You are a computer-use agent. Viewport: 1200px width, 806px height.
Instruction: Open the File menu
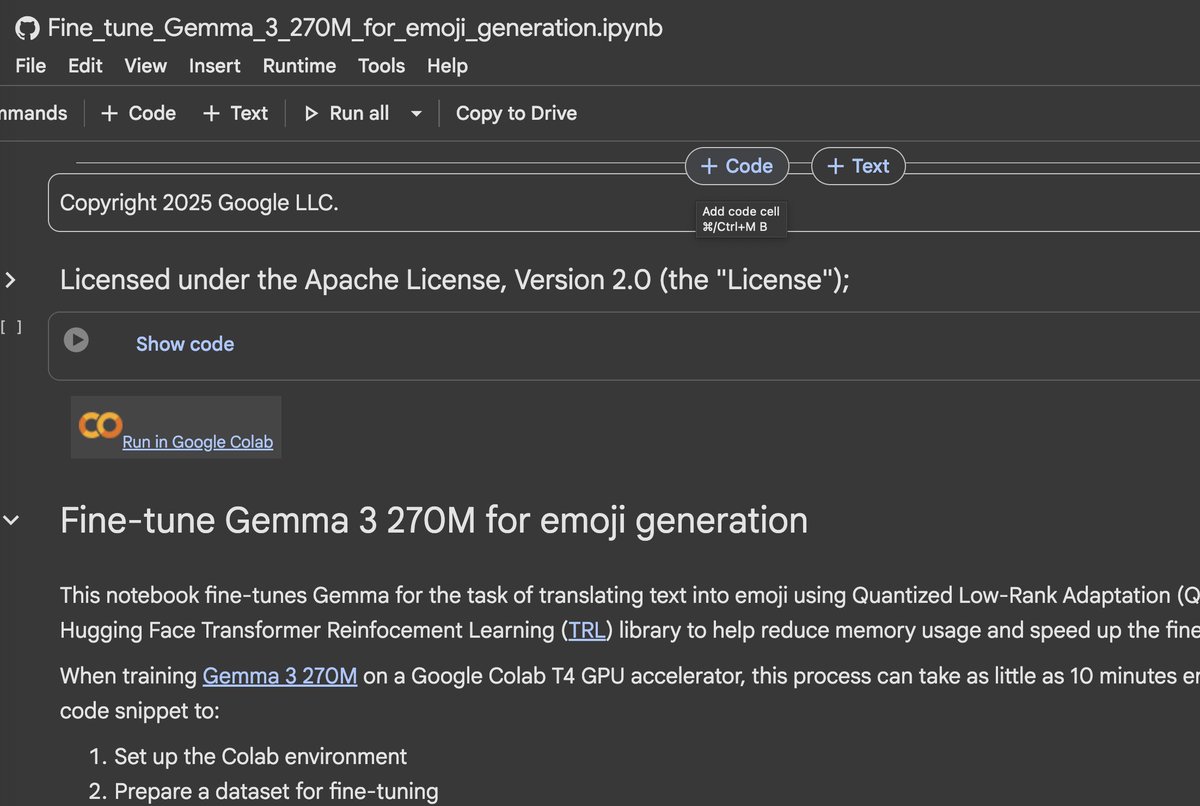(31, 66)
